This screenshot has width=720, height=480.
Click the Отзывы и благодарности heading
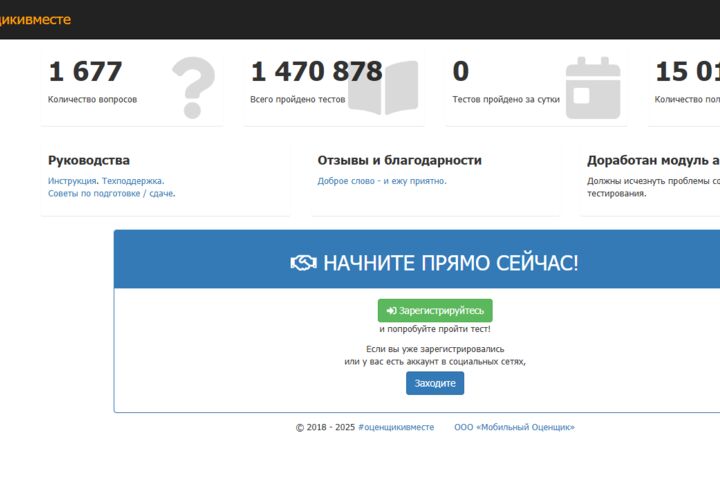(x=399, y=160)
